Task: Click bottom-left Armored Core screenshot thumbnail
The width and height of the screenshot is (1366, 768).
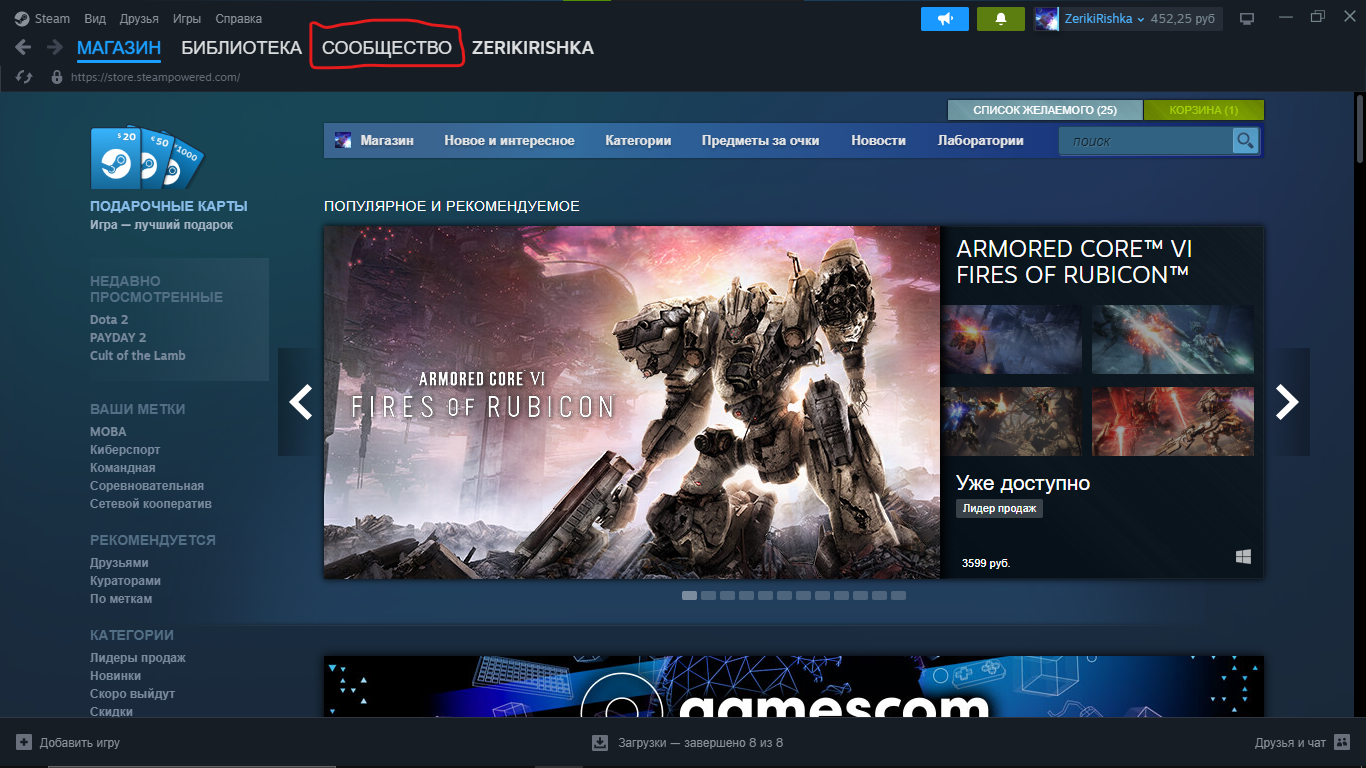Action: [1012, 421]
